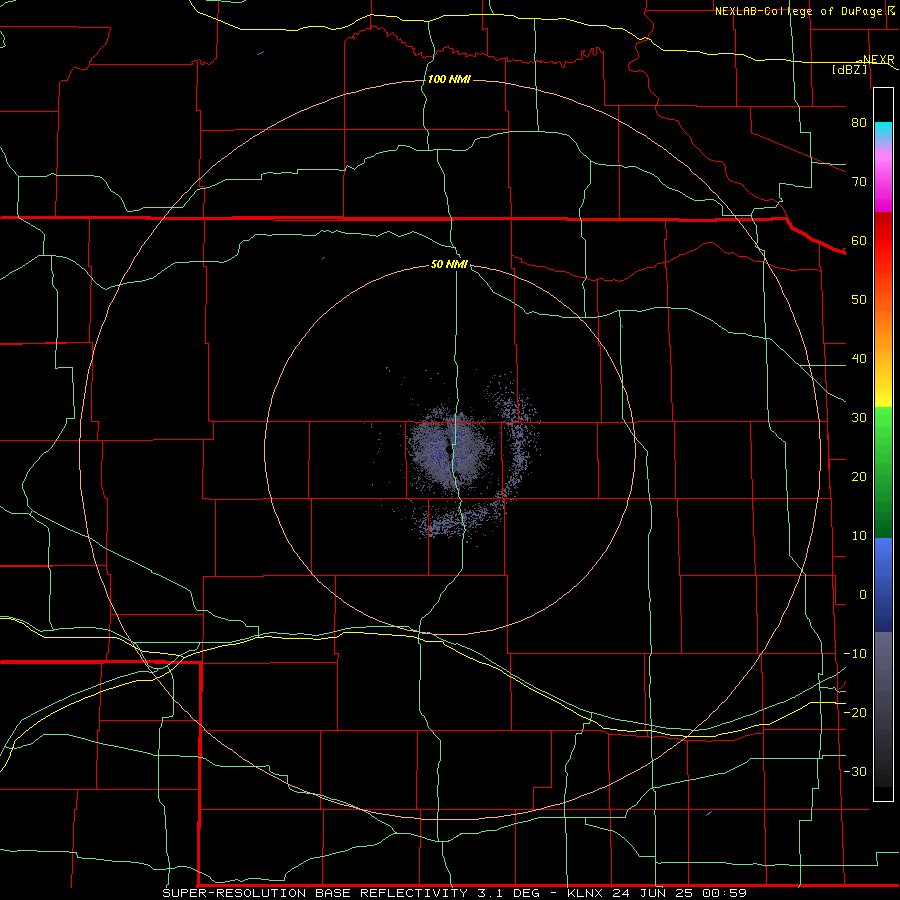
Task: Click the -10 value on the dBZ scale
Action: (x=855, y=654)
